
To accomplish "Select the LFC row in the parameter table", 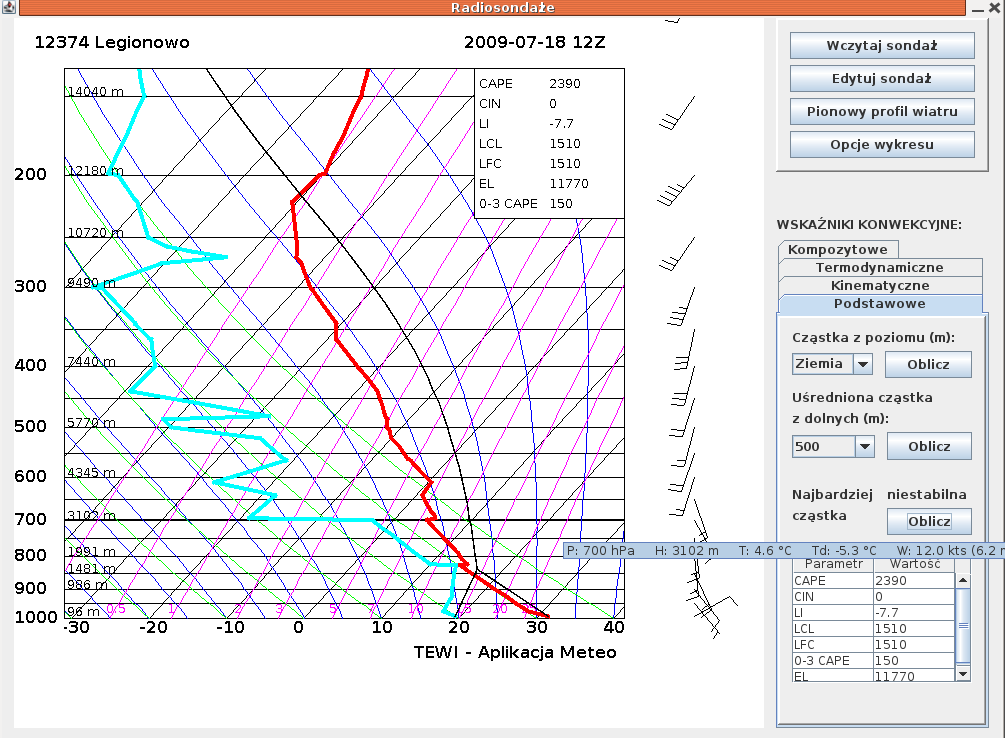I will 874,644.
